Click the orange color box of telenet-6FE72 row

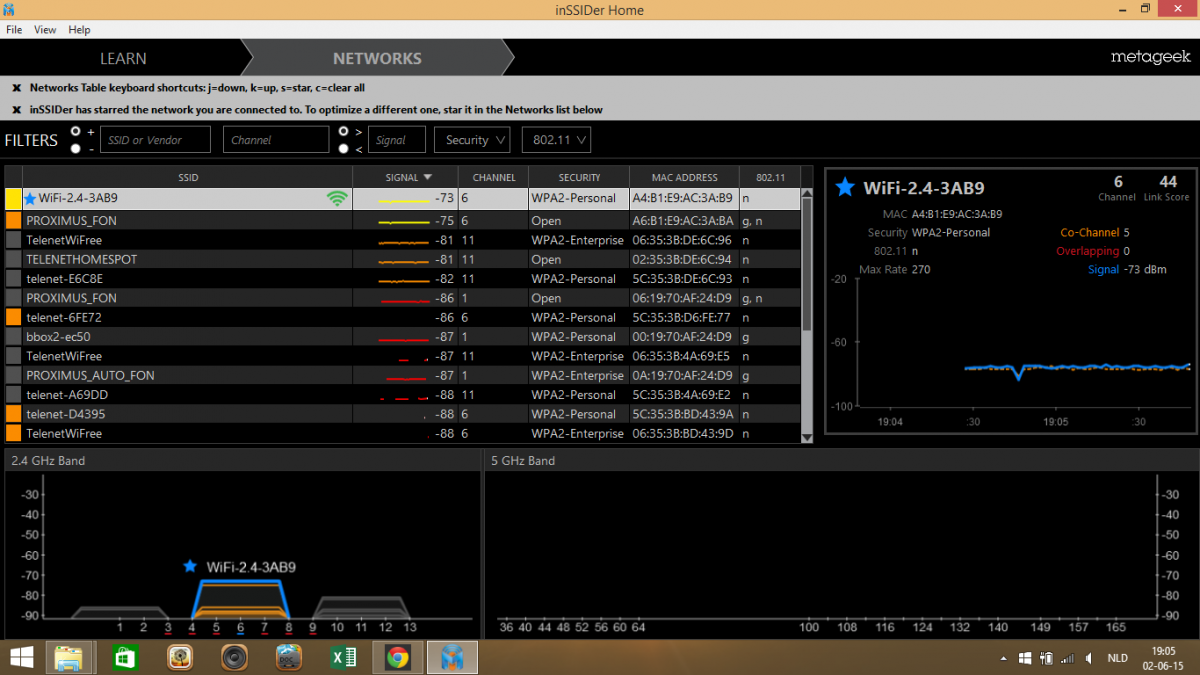pos(13,317)
